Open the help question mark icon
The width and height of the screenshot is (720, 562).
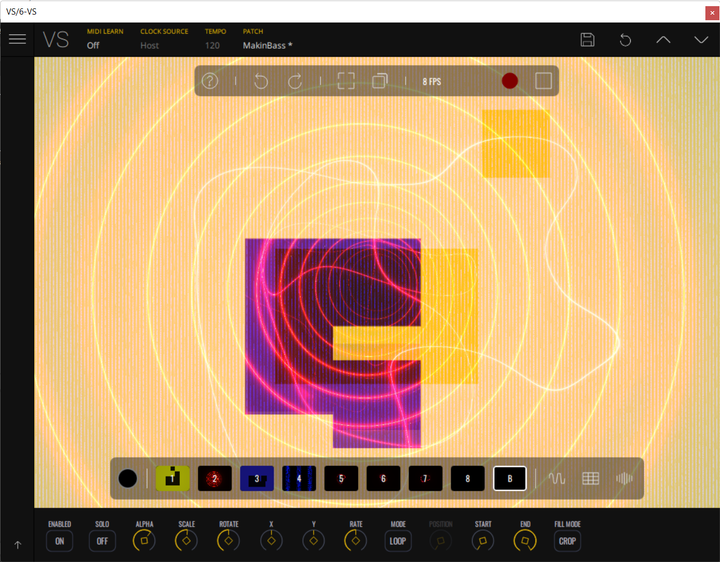pos(210,81)
